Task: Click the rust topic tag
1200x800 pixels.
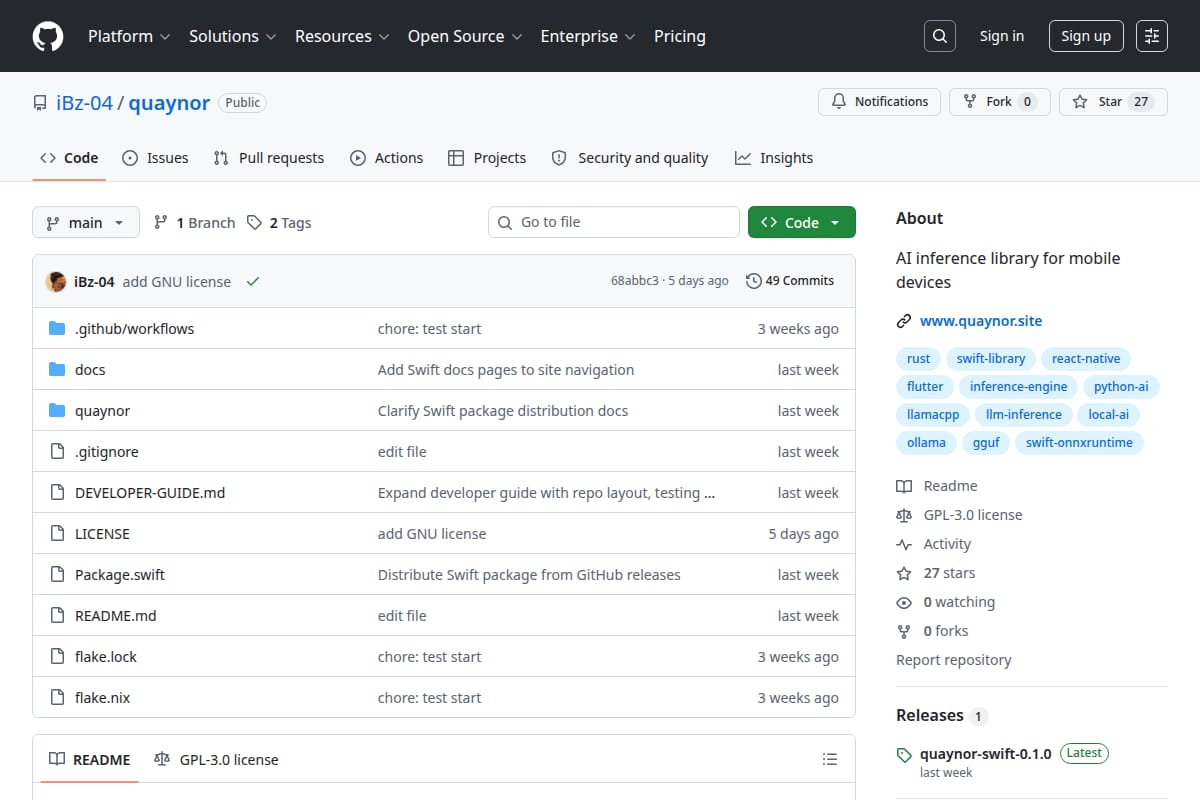Action: click(x=918, y=358)
